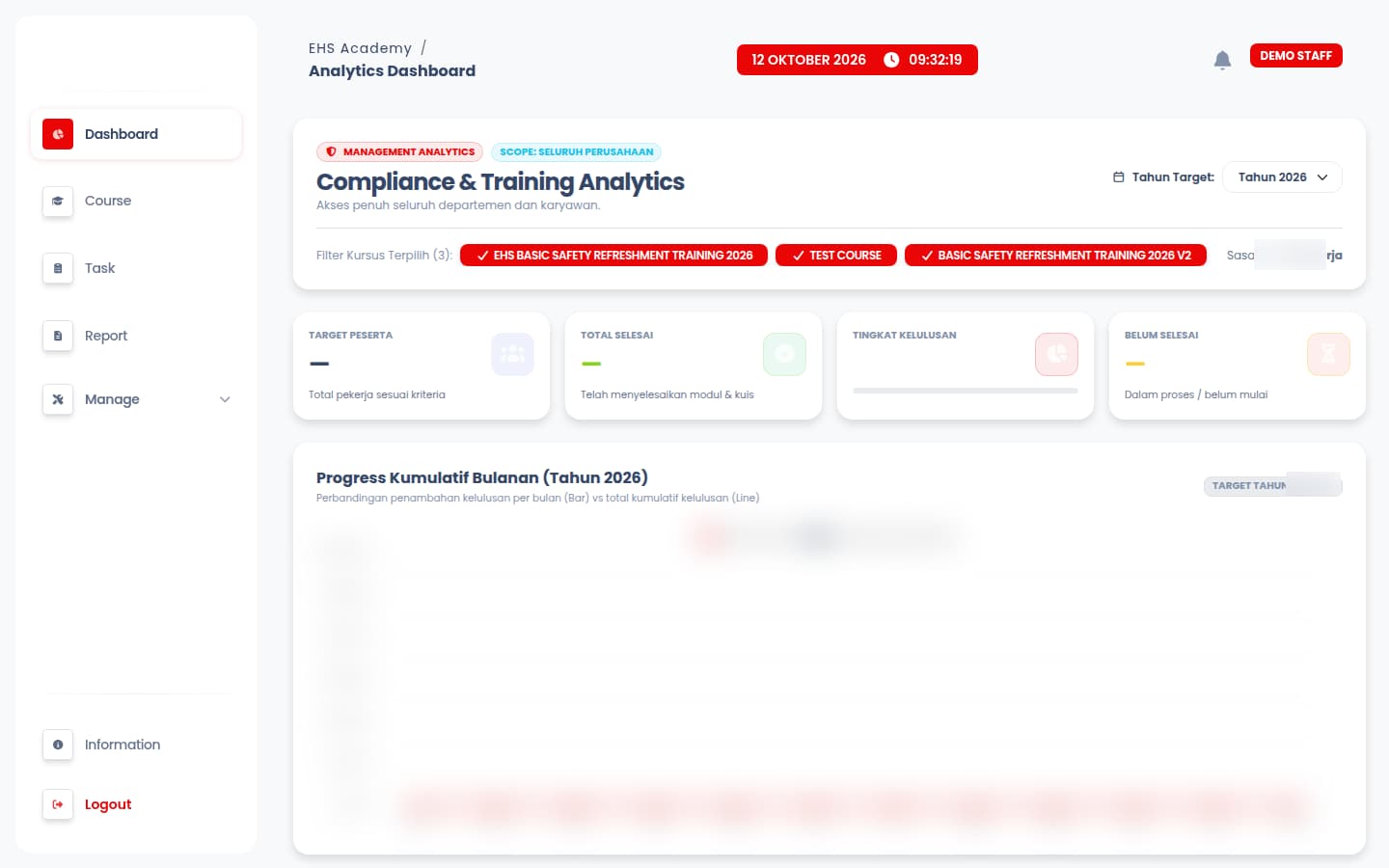Expand the Manage menu chevron

(225, 399)
